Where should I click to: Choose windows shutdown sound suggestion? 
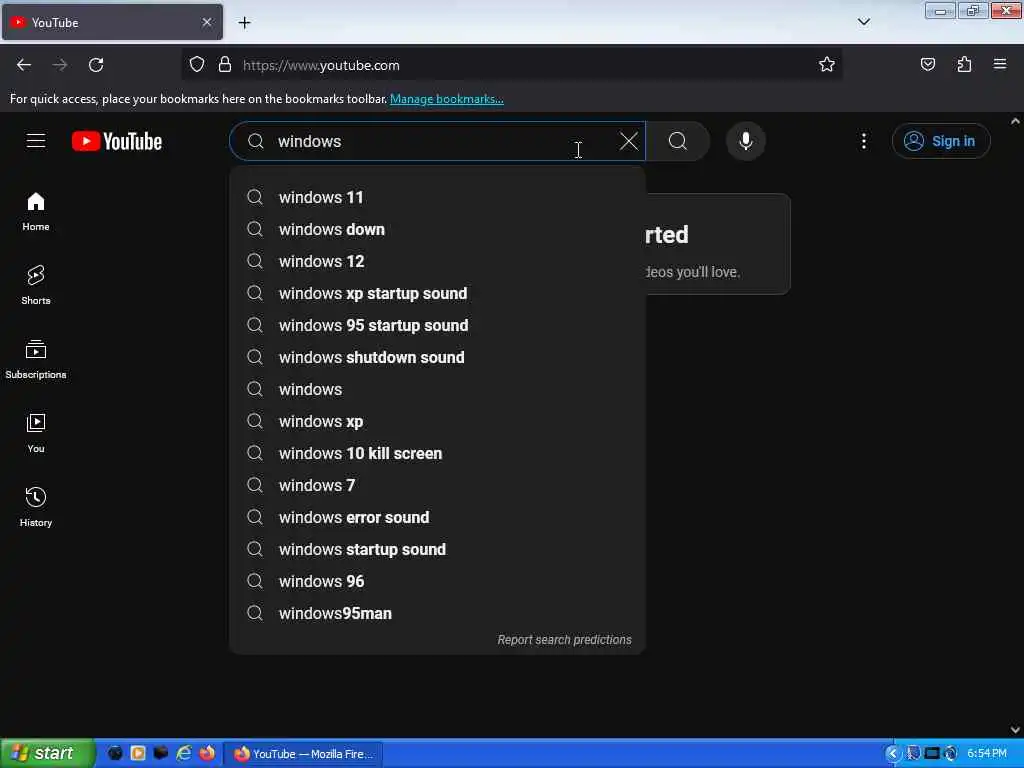[437, 357]
